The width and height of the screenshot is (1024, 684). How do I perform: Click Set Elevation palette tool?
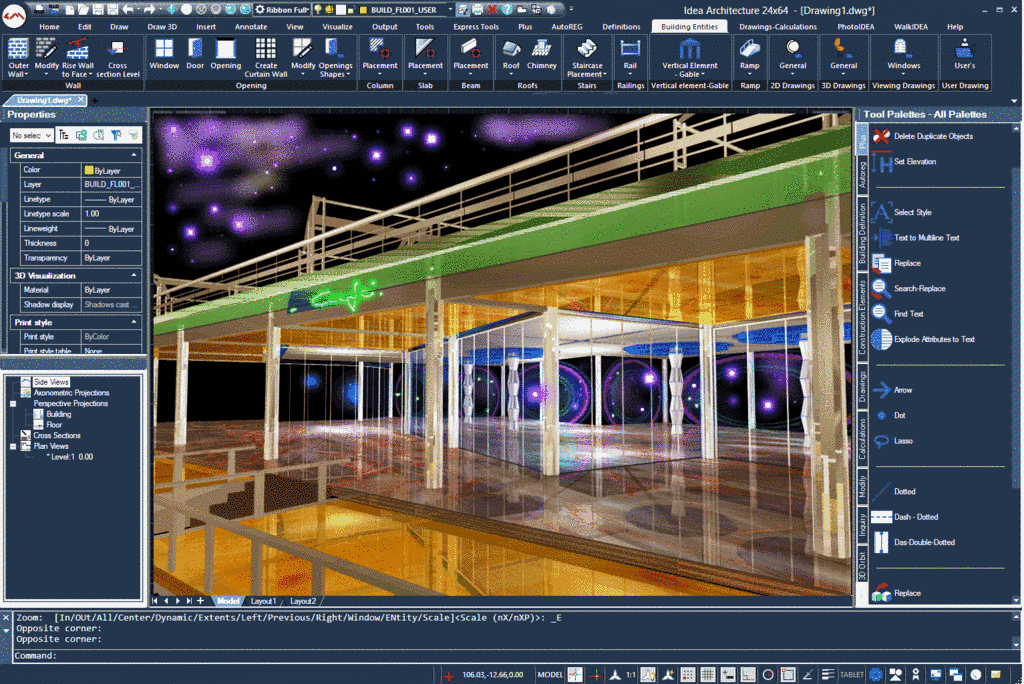click(x=904, y=161)
